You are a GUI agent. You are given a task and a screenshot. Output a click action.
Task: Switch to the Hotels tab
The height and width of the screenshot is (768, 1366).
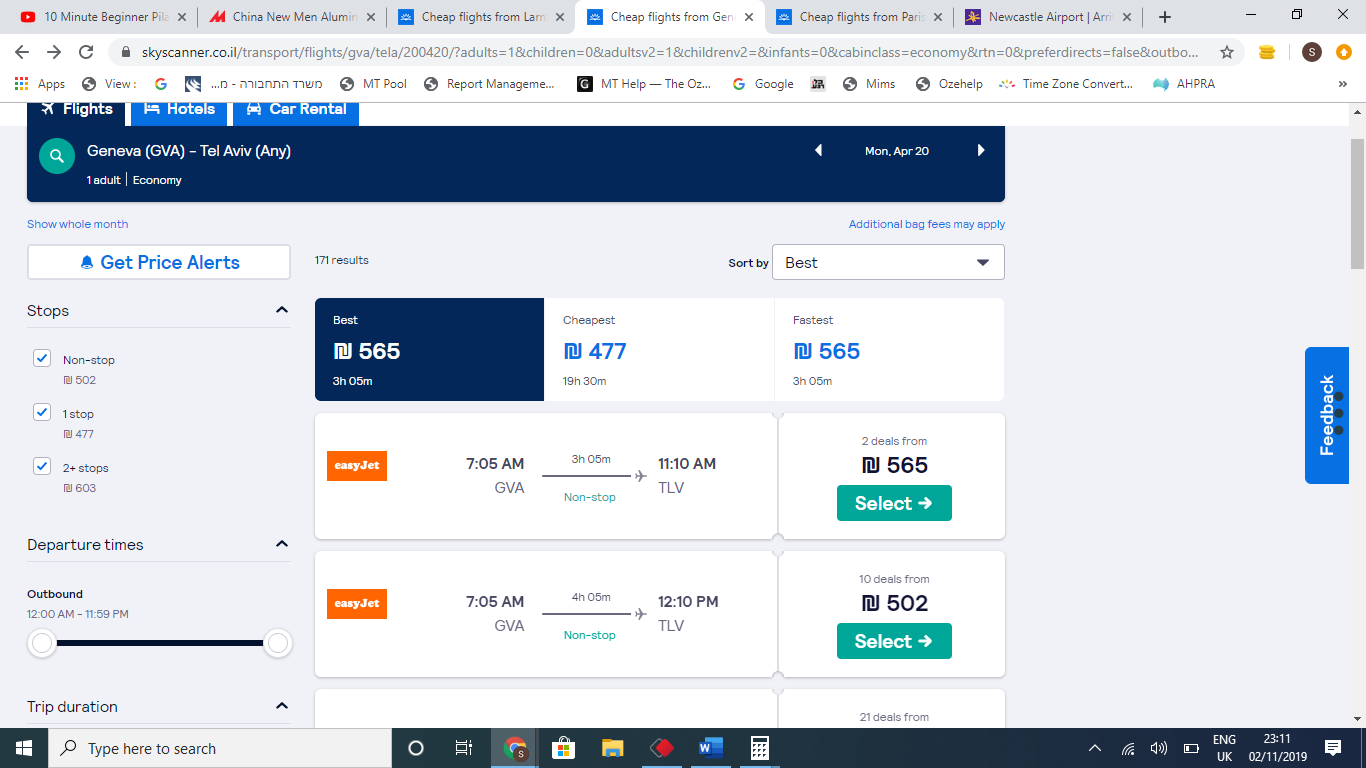(x=180, y=112)
